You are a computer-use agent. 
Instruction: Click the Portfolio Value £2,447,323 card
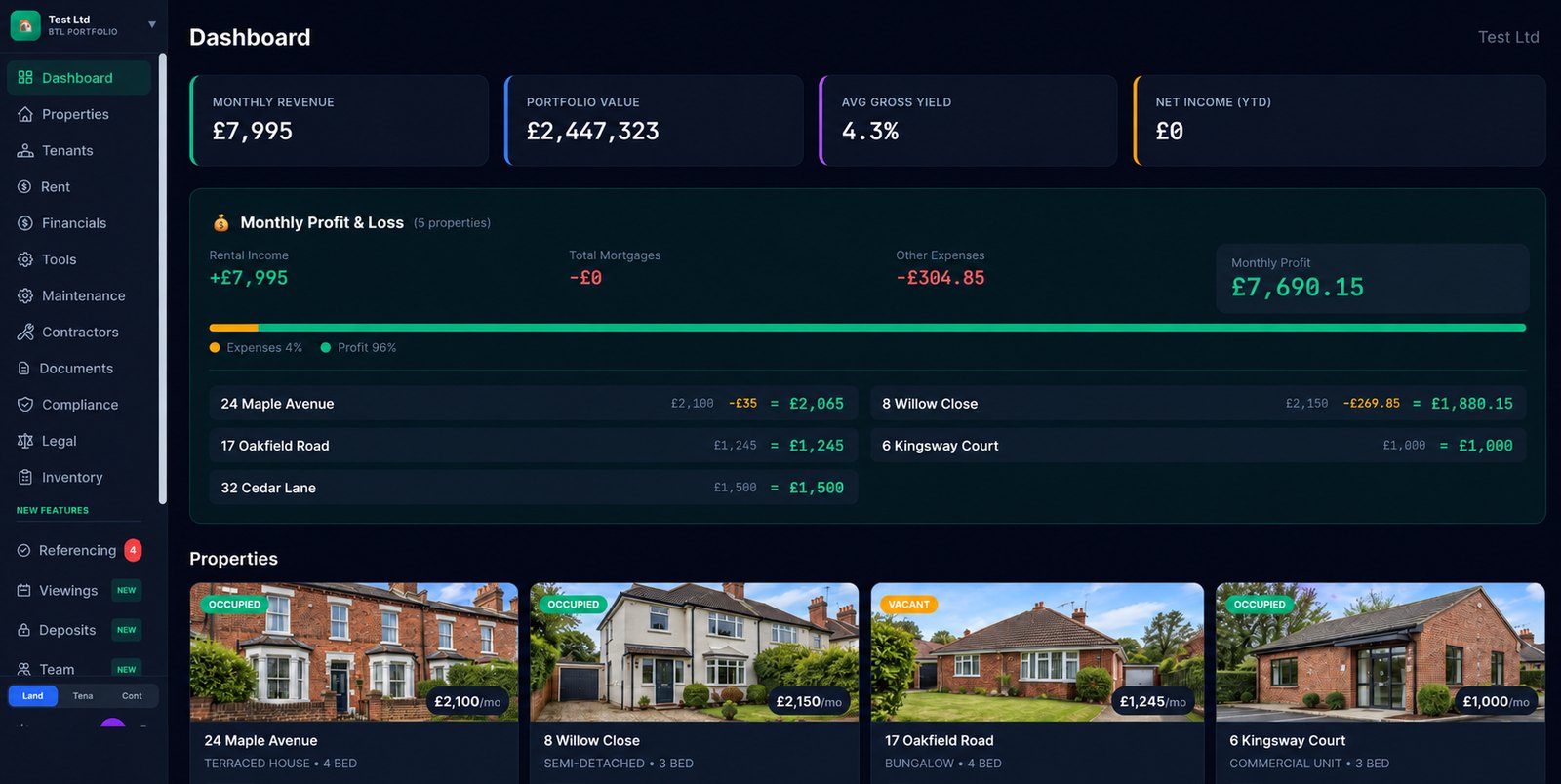(x=654, y=121)
